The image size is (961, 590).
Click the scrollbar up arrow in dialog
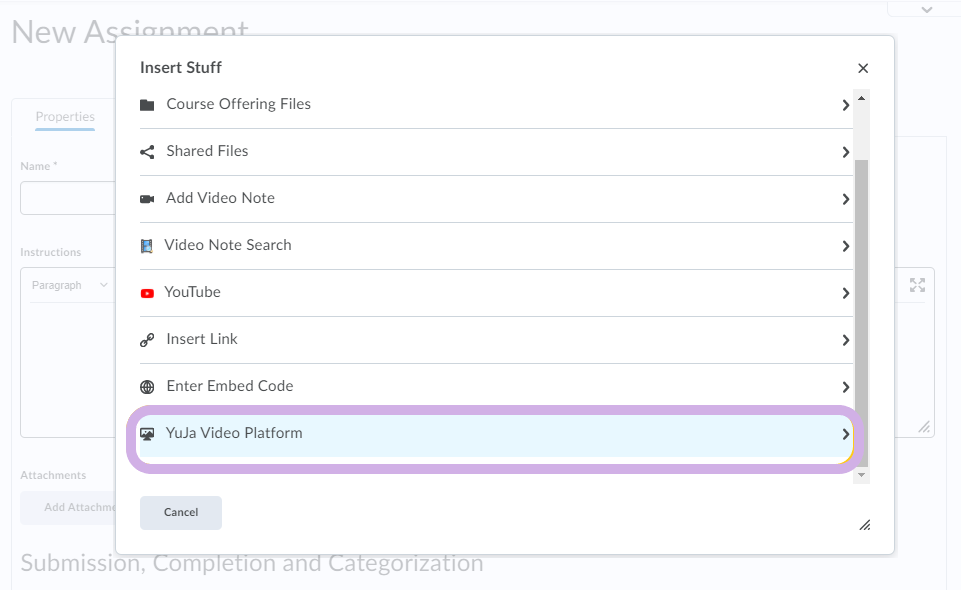pyautogui.click(x=861, y=98)
